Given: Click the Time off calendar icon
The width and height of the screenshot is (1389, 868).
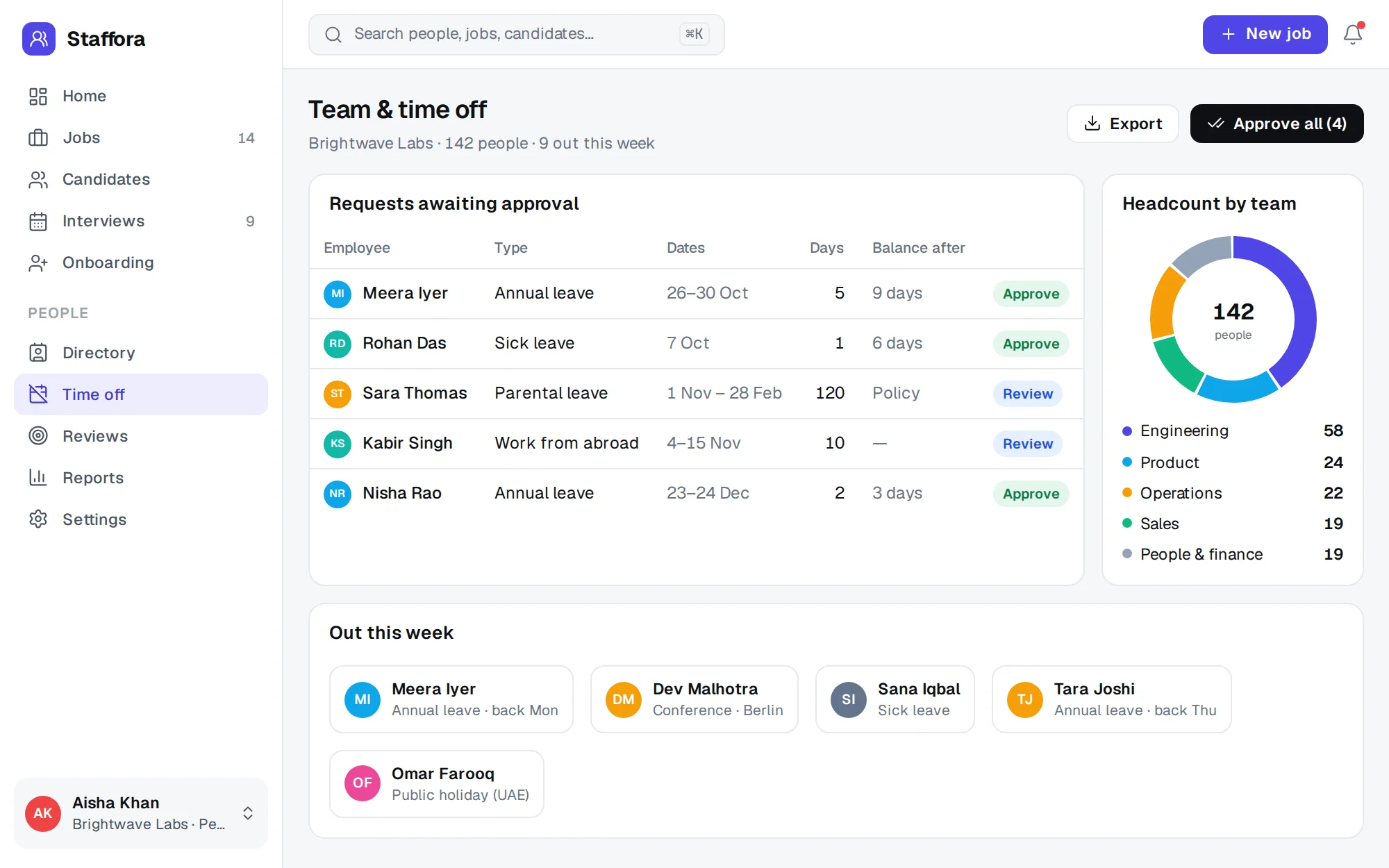Looking at the screenshot, I should [38, 394].
